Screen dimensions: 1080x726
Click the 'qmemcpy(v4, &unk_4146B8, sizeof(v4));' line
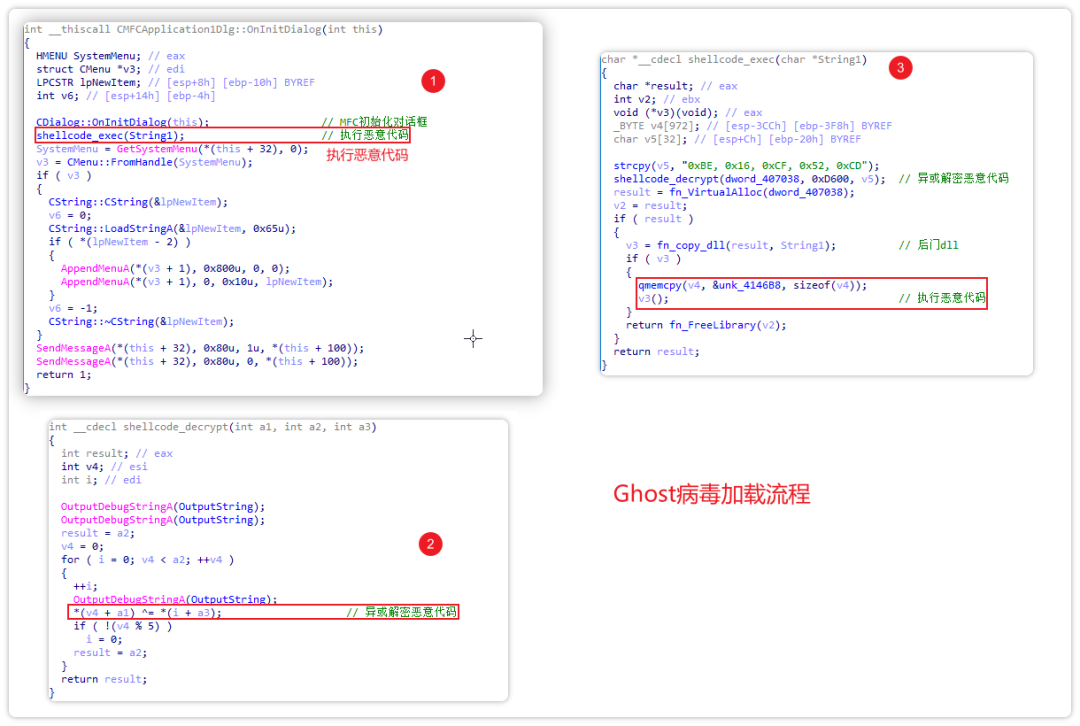752,285
